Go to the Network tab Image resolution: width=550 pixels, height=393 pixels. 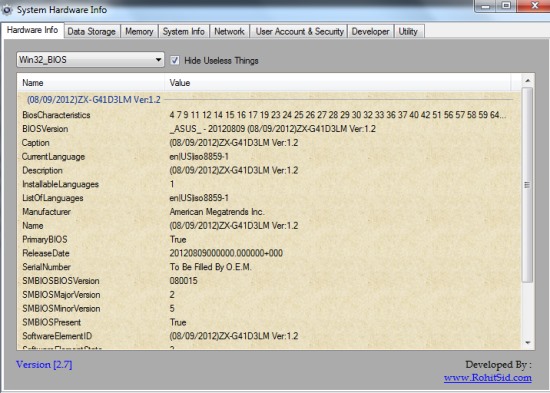(x=229, y=32)
